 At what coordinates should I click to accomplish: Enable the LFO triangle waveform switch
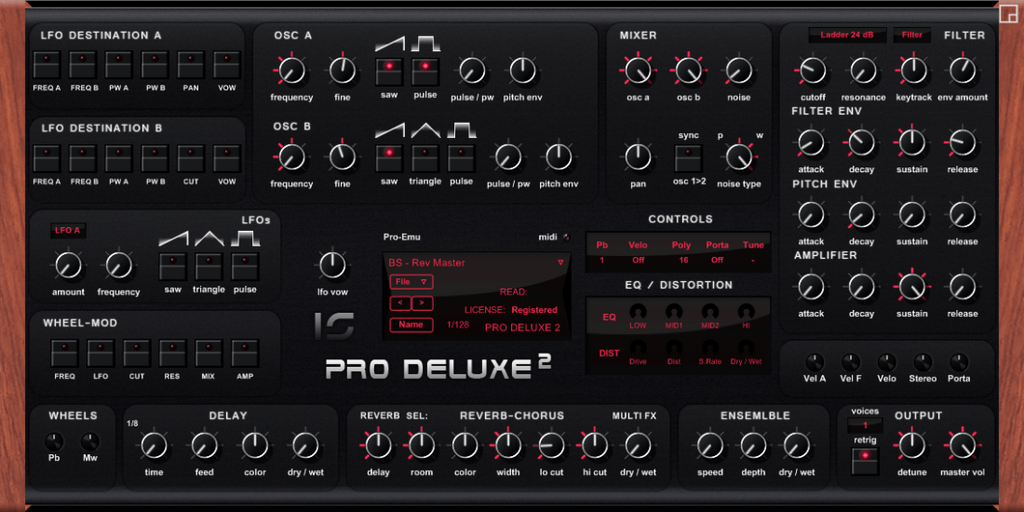click(209, 266)
